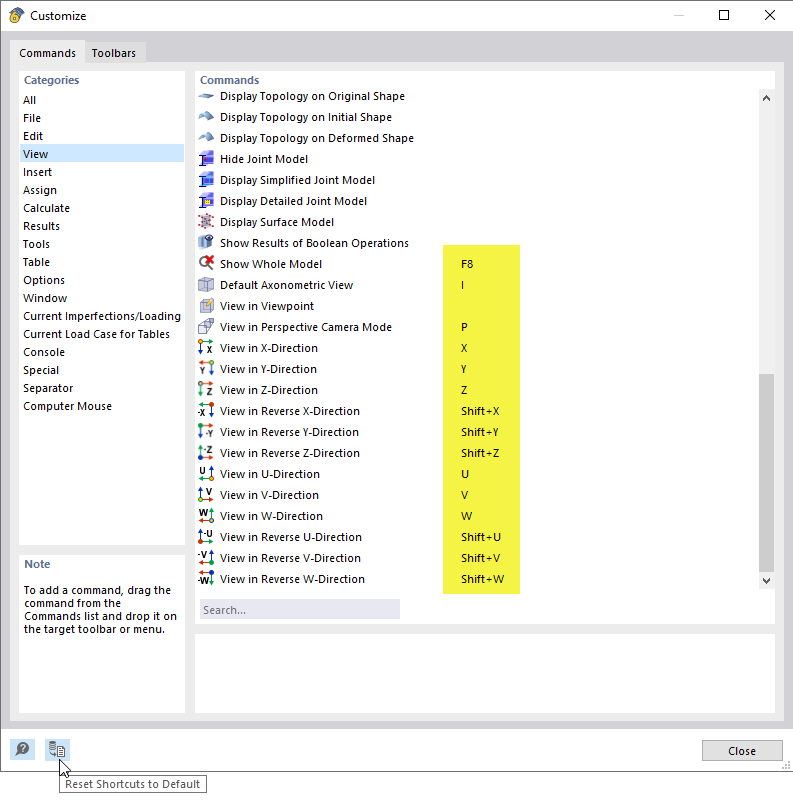Click the Show Results of Boolean Operations icon
793x802 pixels.
pos(206,242)
